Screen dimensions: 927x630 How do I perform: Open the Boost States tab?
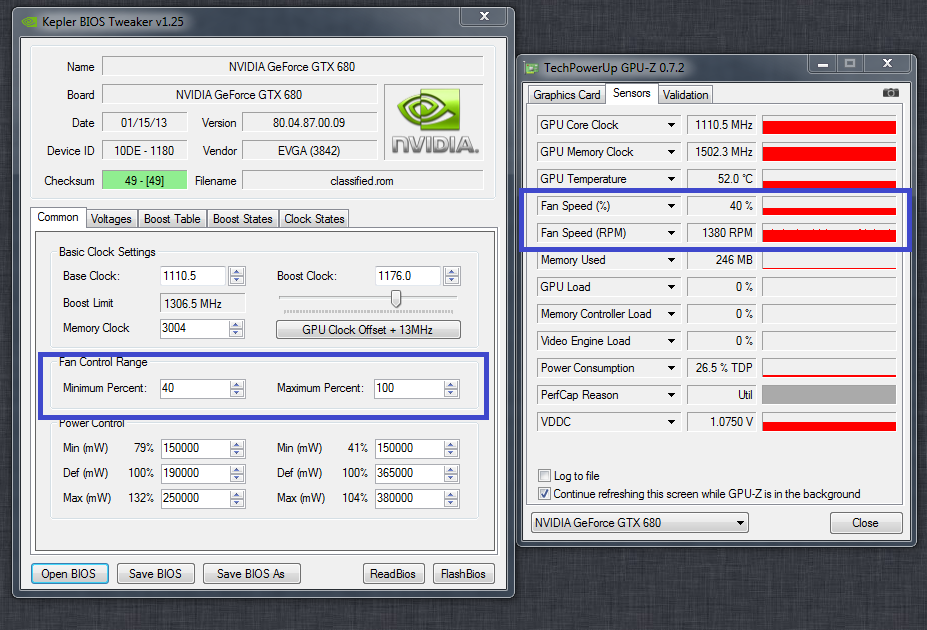point(242,219)
